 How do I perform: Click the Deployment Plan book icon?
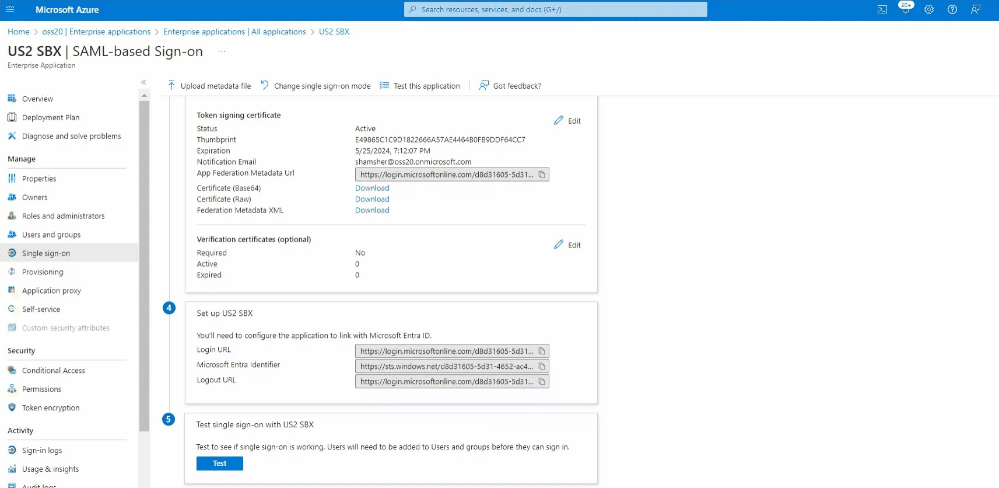(11, 117)
